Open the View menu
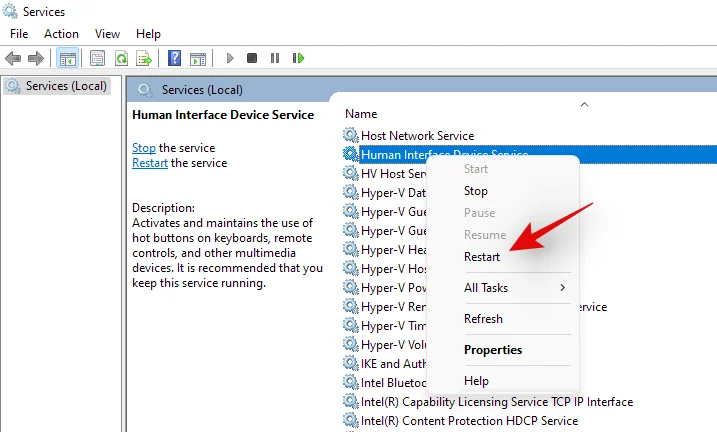This screenshot has height=432, width=717. click(107, 34)
